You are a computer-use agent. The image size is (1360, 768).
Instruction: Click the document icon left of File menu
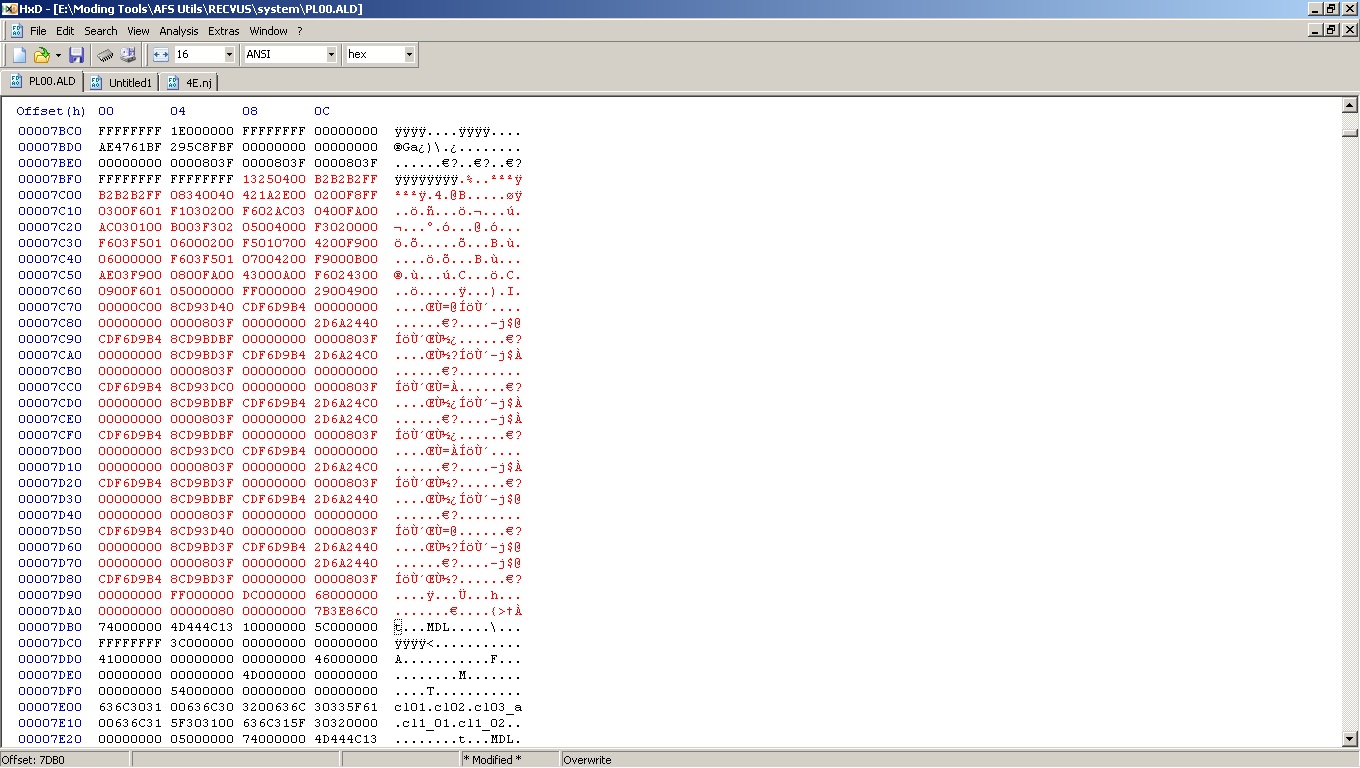[17, 31]
